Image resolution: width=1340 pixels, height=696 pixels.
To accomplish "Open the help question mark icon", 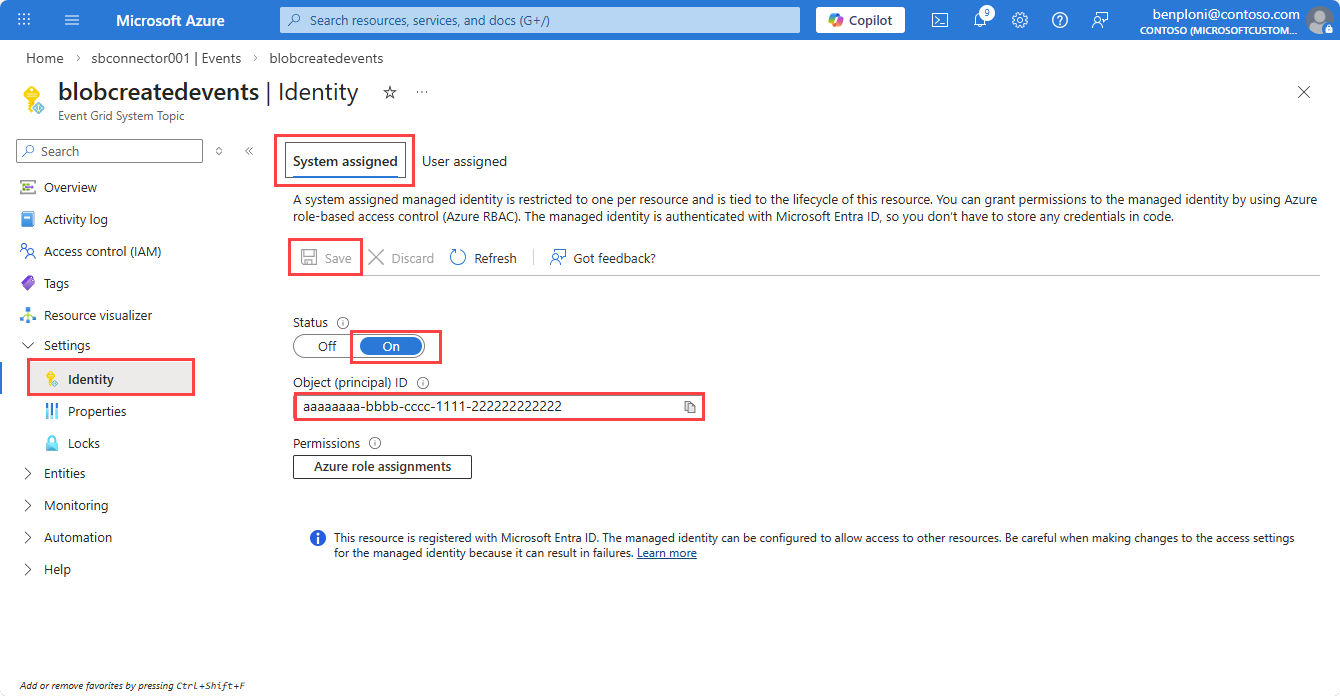I will click(x=1060, y=20).
